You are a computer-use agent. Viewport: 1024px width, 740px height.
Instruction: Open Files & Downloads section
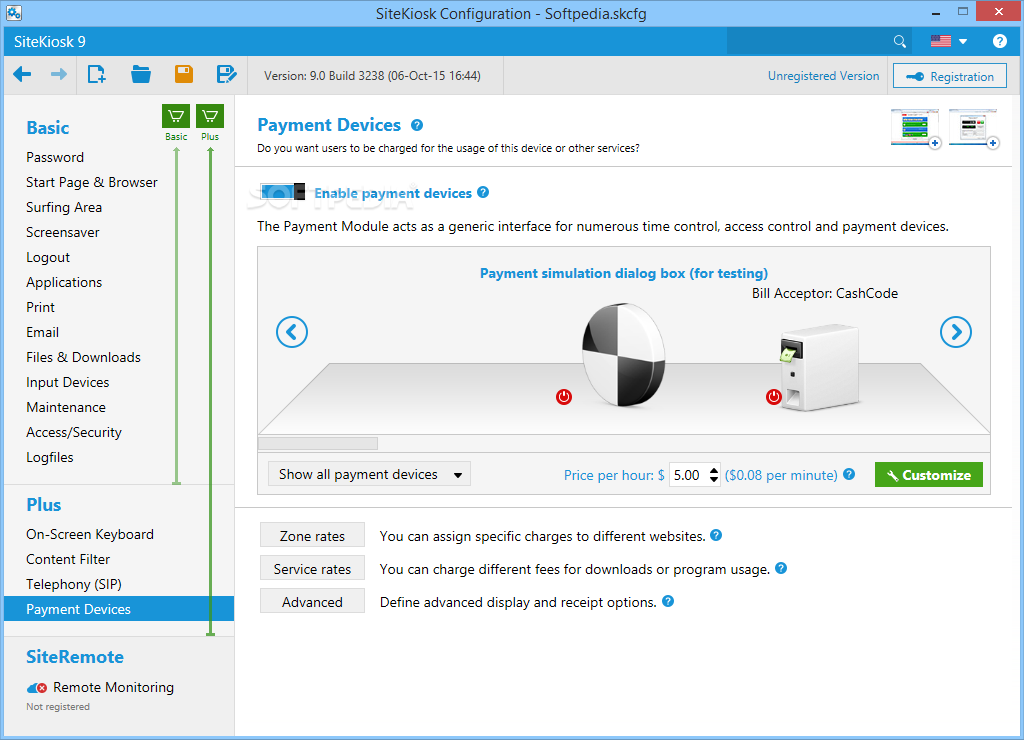point(84,357)
